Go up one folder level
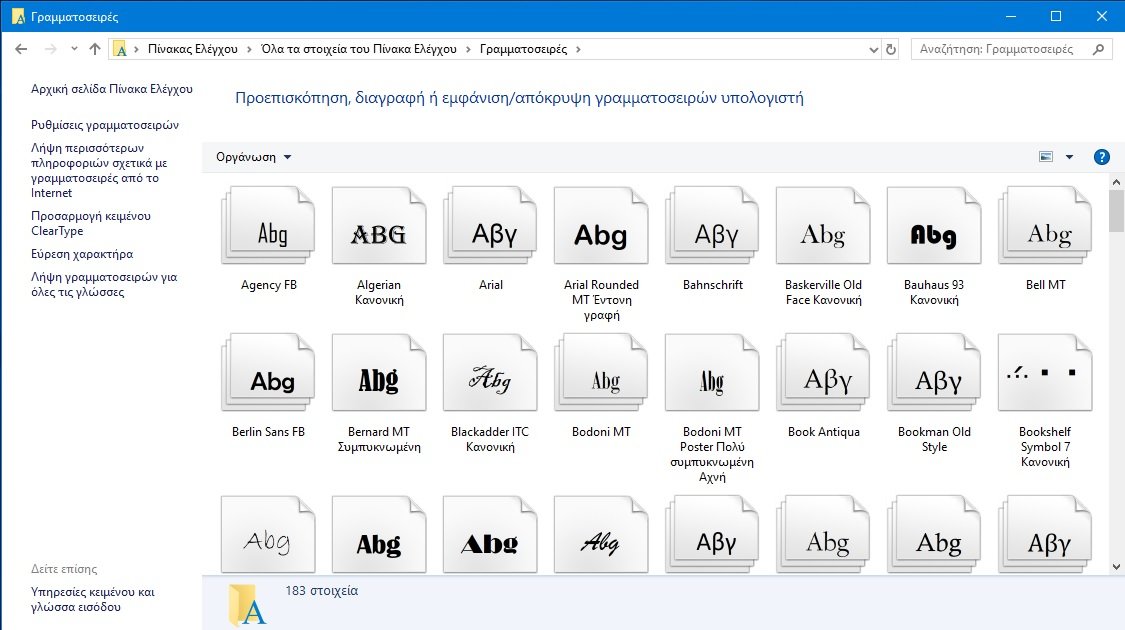Image resolution: width=1125 pixels, height=630 pixels. (95, 49)
